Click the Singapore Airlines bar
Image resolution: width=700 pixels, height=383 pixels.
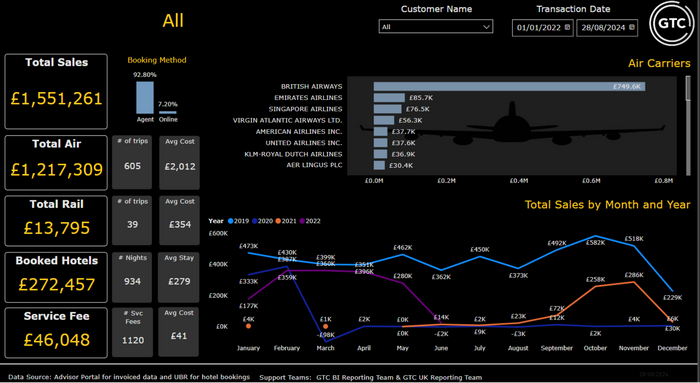click(x=388, y=109)
